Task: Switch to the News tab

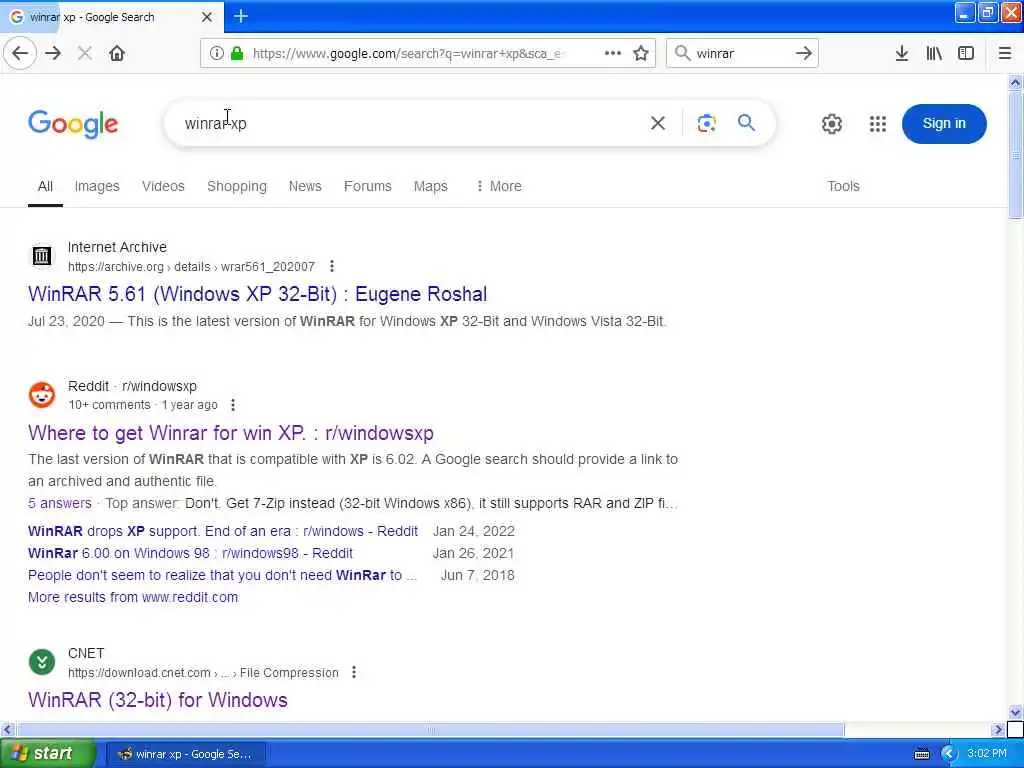Action: (x=305, y=186)
